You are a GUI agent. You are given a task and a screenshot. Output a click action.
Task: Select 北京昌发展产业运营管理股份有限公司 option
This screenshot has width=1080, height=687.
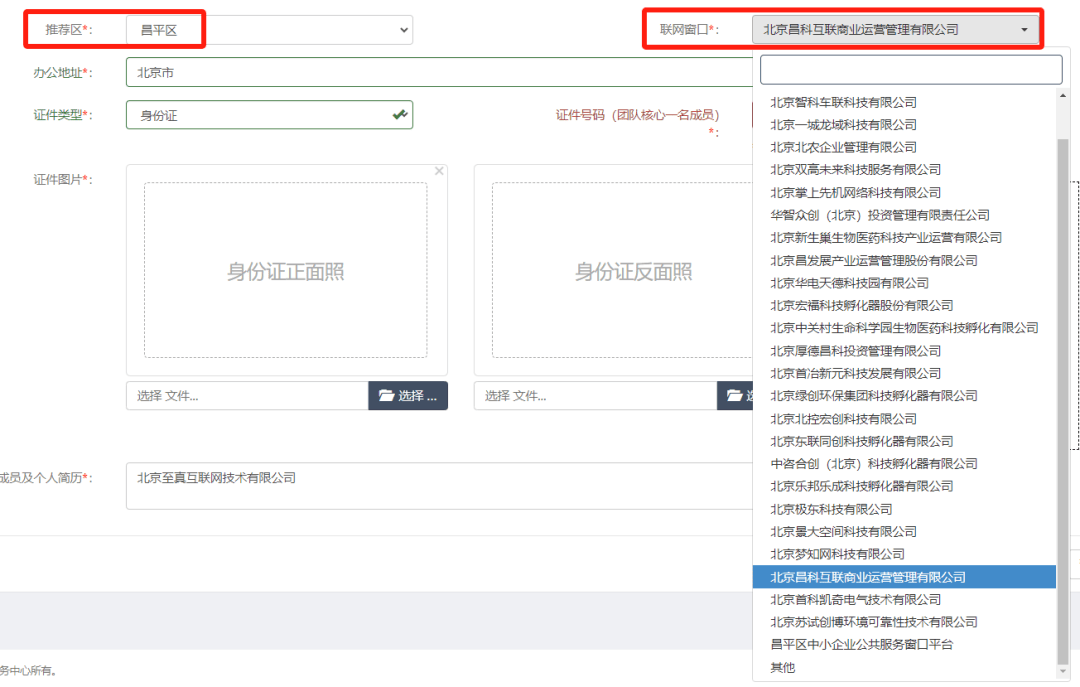click(x=904, y=260)
